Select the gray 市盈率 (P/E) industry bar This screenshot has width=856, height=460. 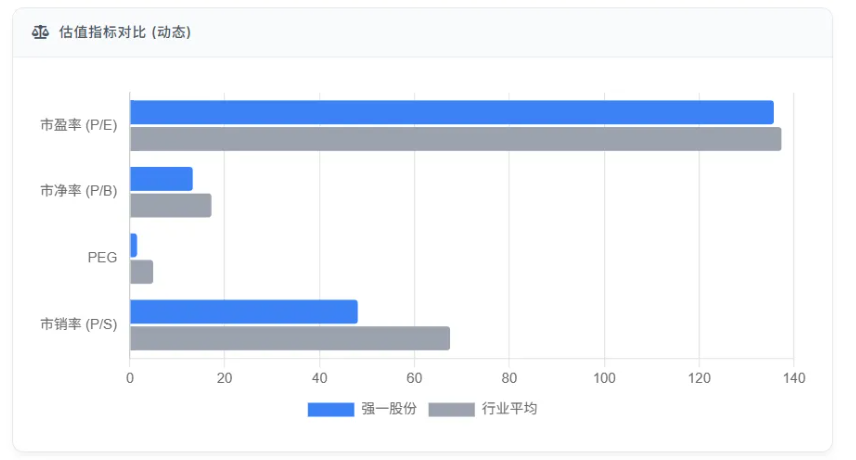coord(456,139)
